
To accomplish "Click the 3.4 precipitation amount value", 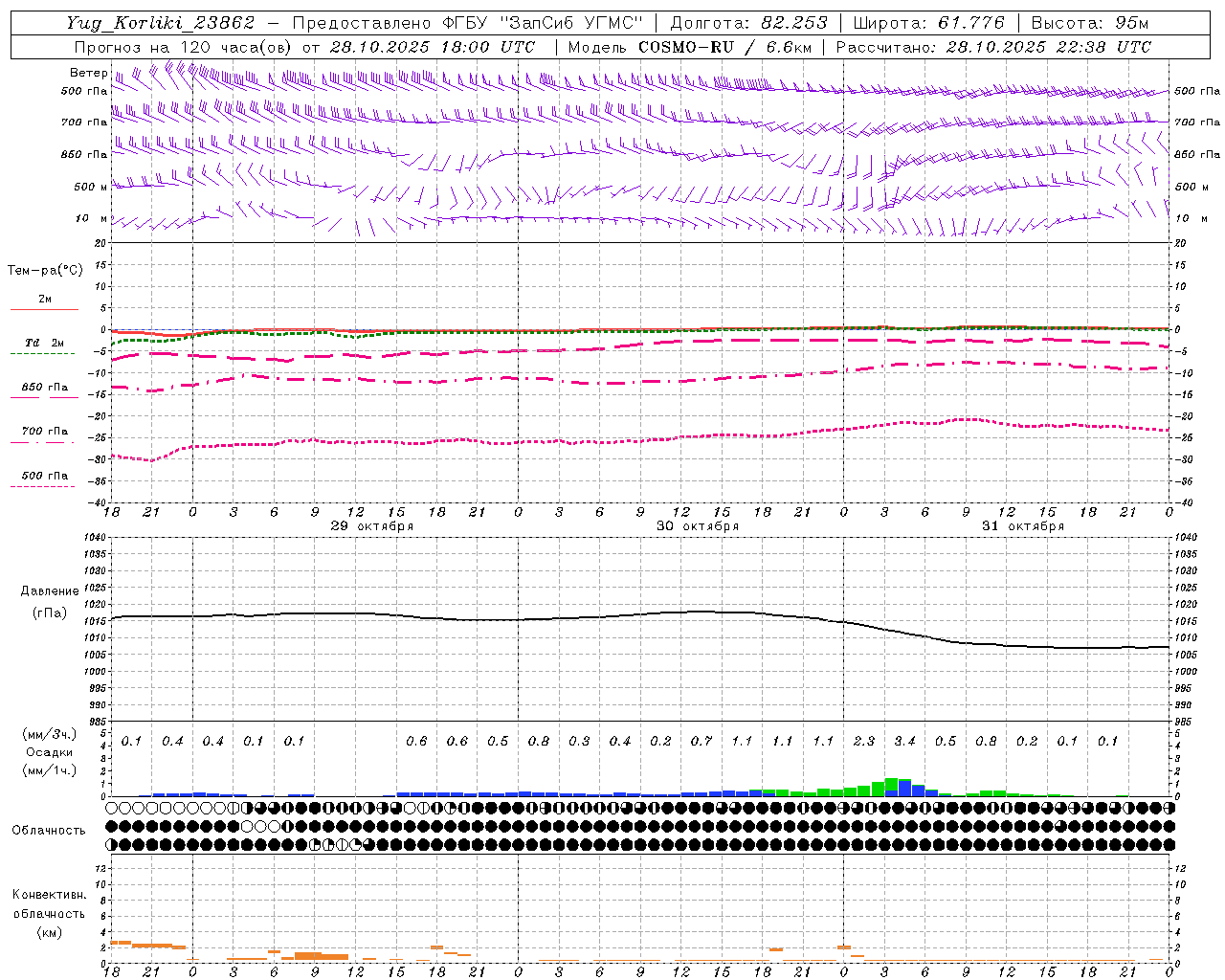I will [x=904, y=741].
